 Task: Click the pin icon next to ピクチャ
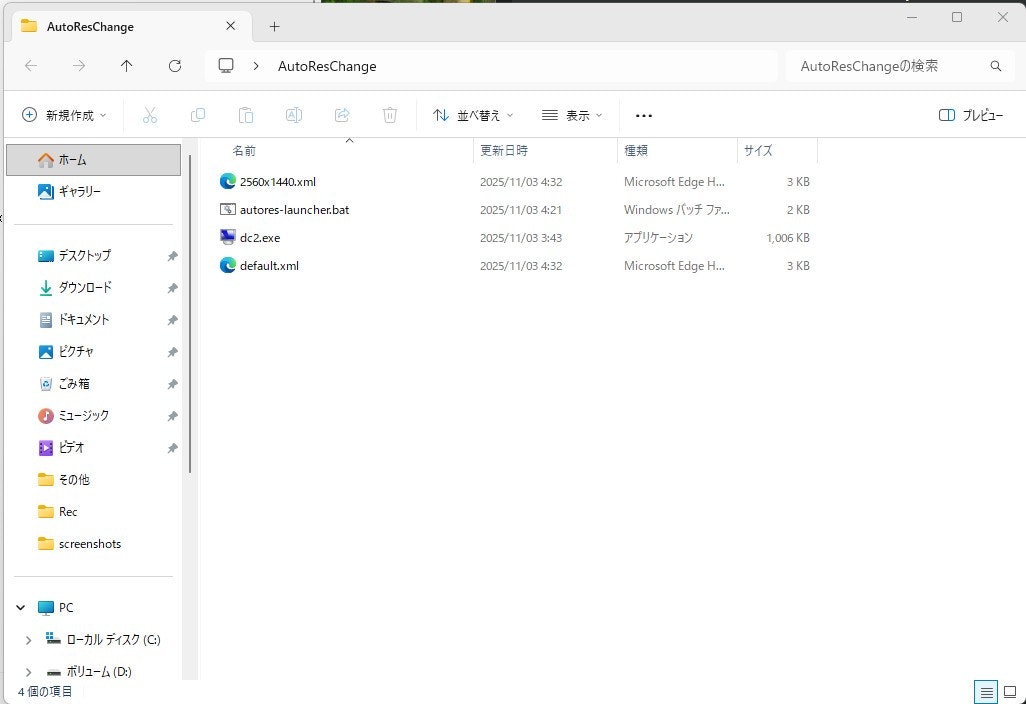pos(172,353)
